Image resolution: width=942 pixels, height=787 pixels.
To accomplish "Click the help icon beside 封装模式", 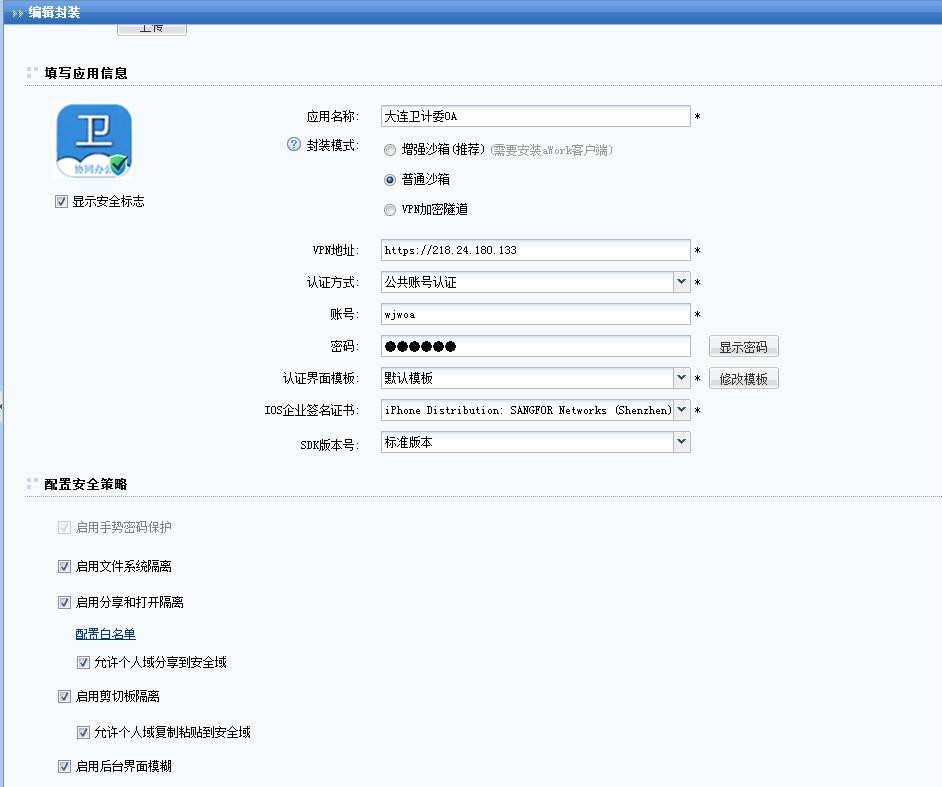I will 293,144.
